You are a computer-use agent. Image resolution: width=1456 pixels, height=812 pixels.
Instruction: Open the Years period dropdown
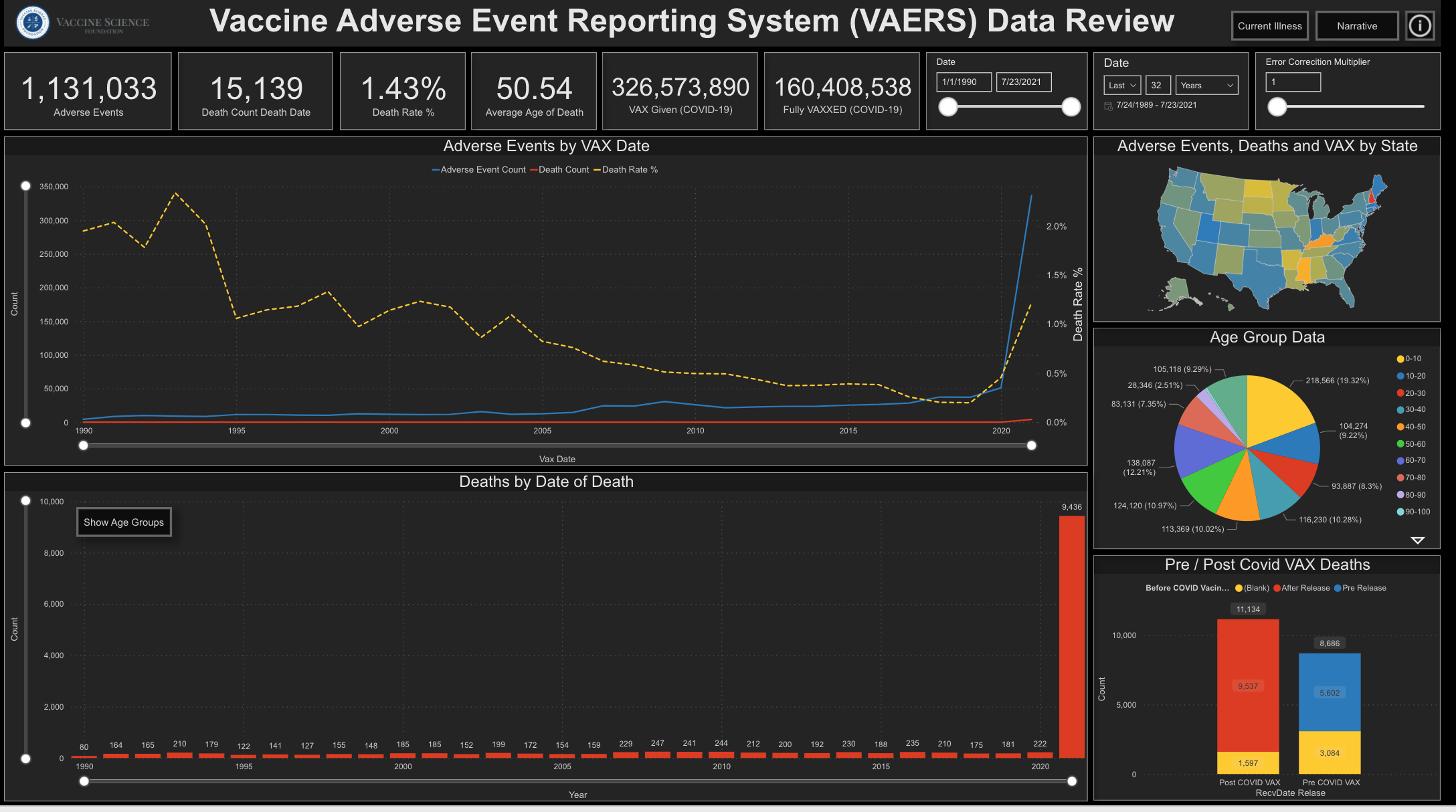coord(1206,85)
